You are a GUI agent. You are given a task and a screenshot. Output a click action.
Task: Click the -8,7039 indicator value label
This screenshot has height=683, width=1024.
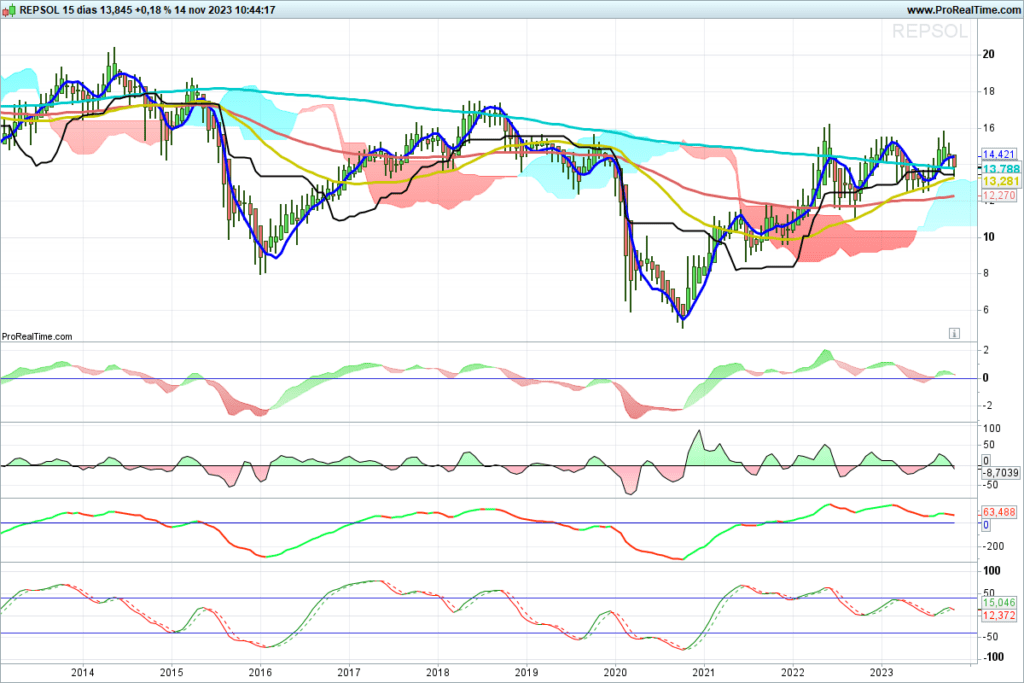point(1001,472)
